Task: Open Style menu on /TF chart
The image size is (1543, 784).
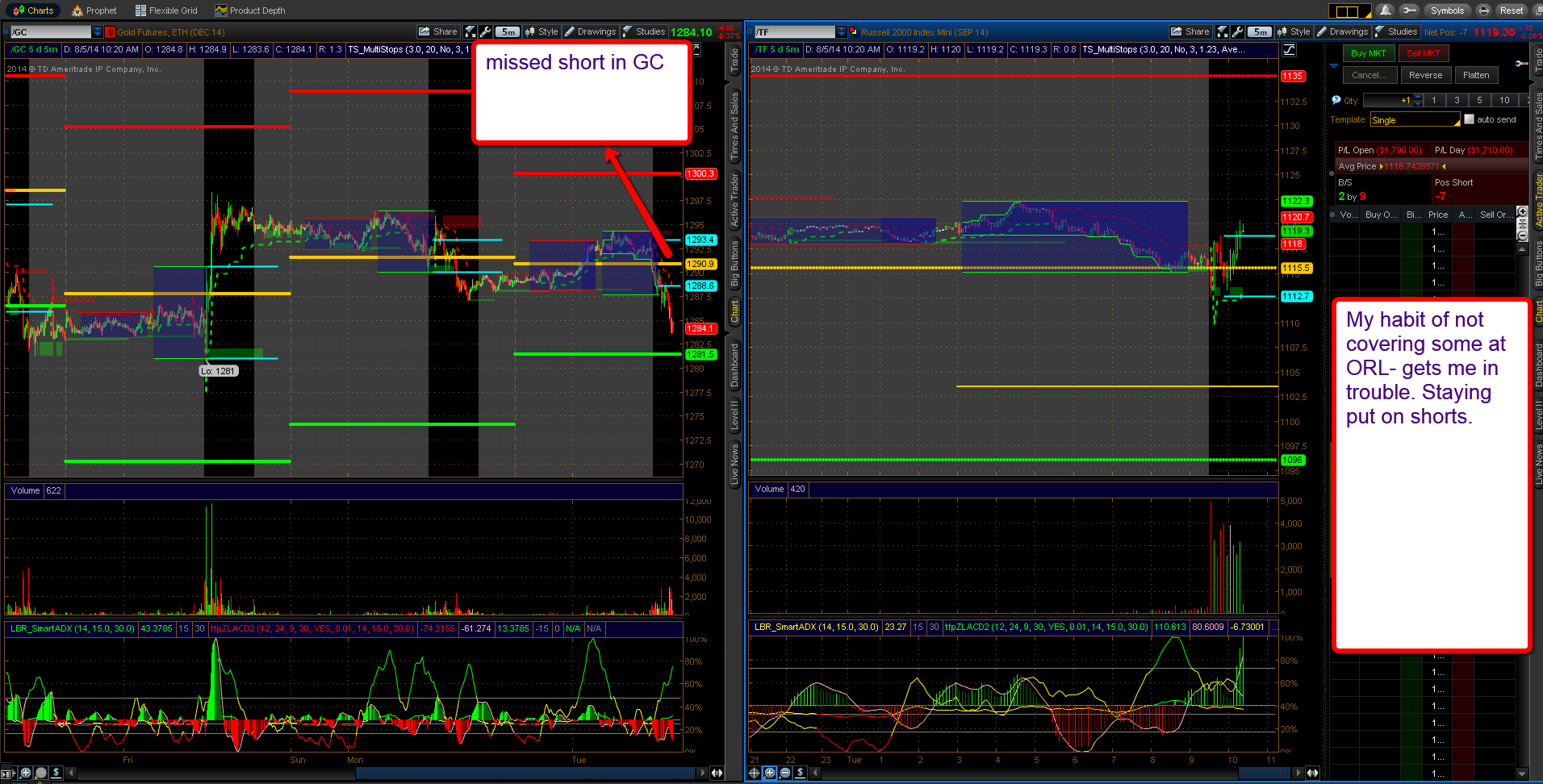Action: coord(1294,31)
